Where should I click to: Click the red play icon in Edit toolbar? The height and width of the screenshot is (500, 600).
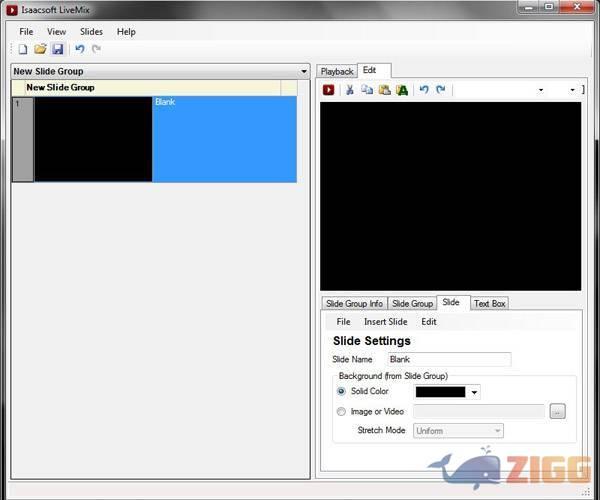tap(329, 90)
